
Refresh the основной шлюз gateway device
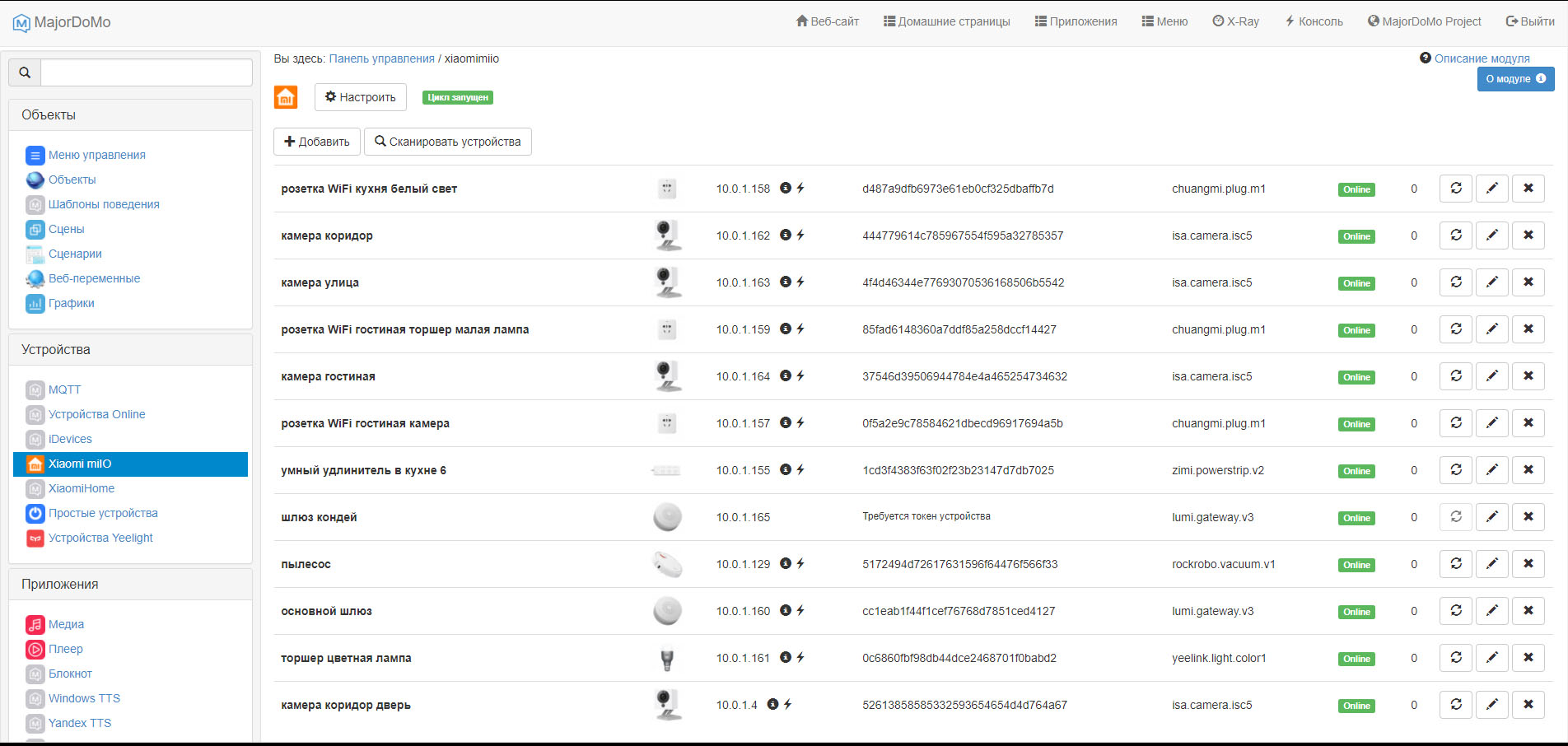coord(1455,611)
